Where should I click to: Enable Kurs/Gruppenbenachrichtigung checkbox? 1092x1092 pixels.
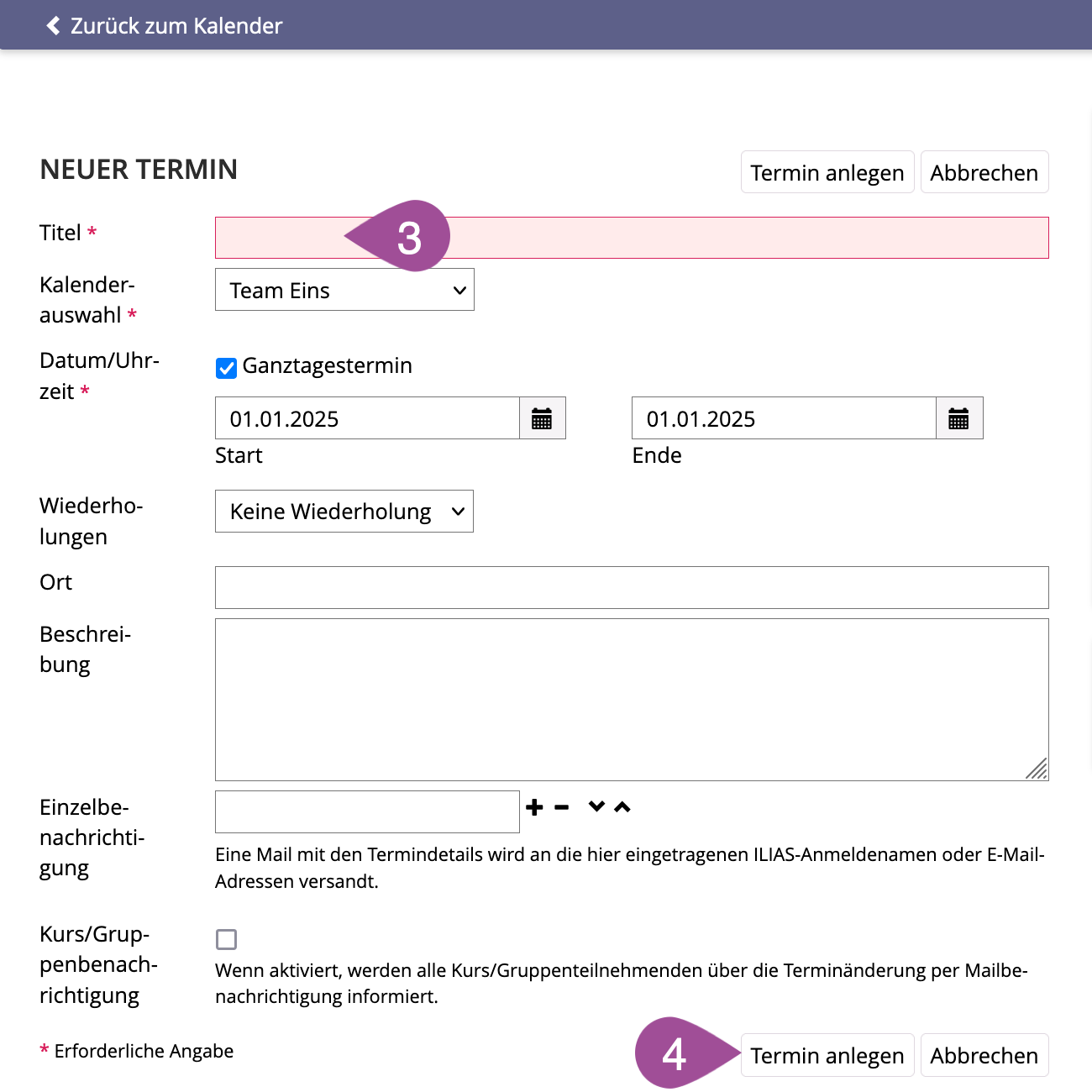[x=226, y=939]
